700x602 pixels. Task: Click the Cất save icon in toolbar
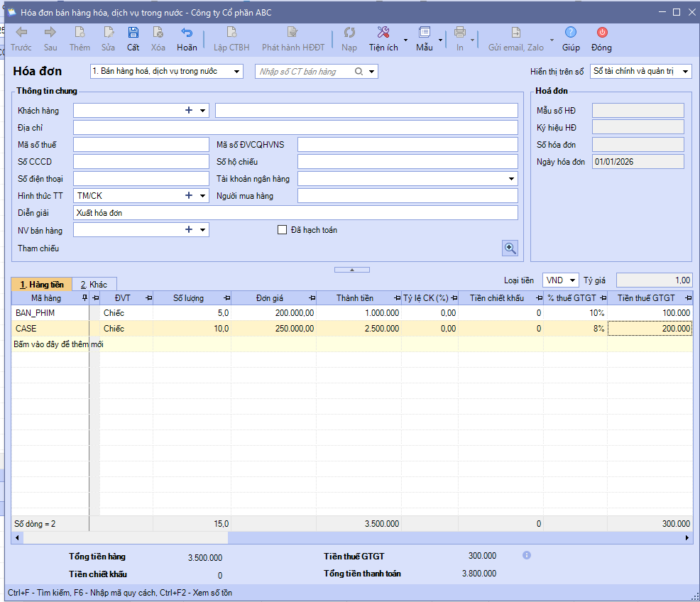click(133, 34)
